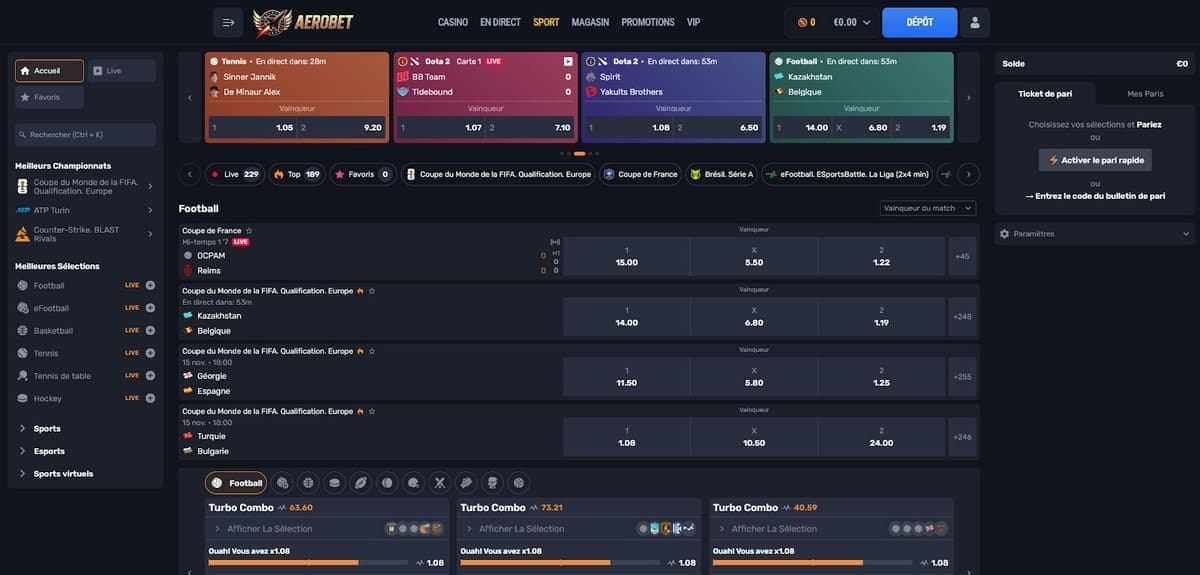Open the user account profile icon
1200x575 pixels.
point(975,22)
